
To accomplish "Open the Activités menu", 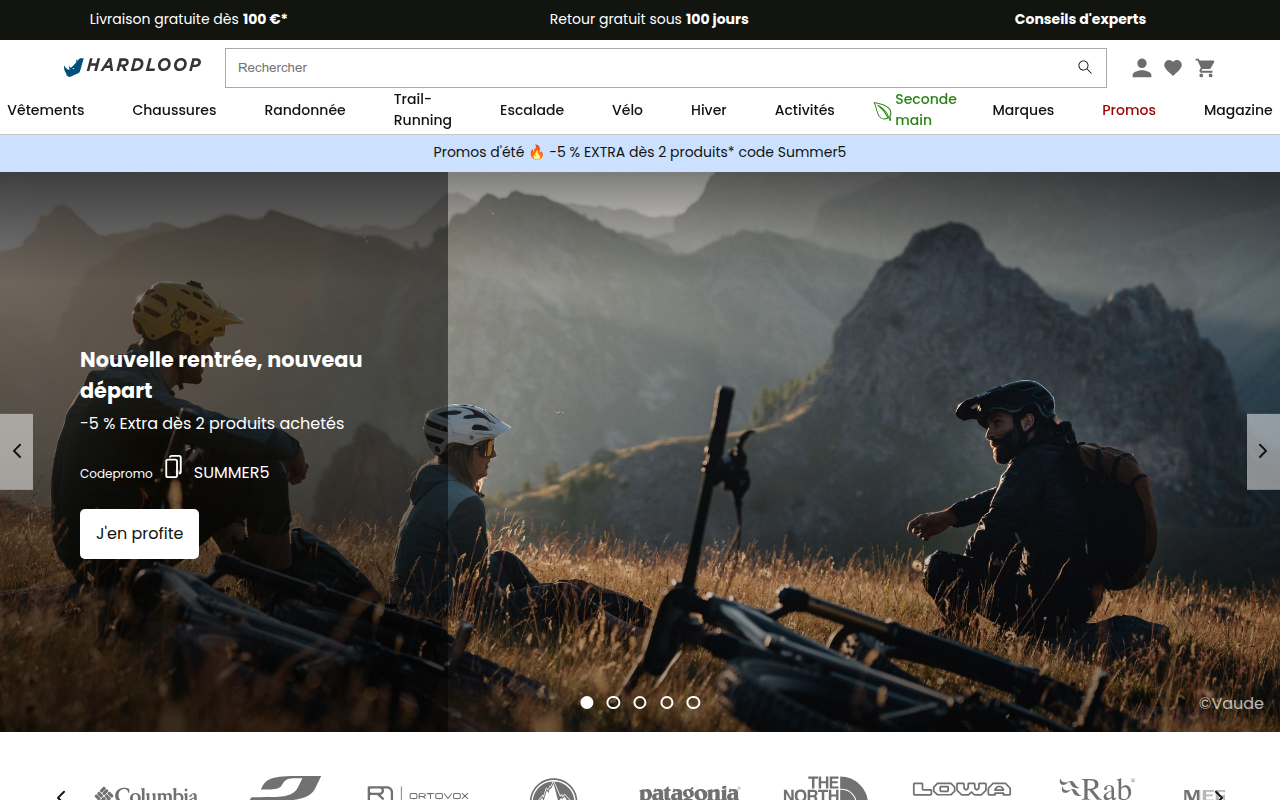I will (805, 110).
